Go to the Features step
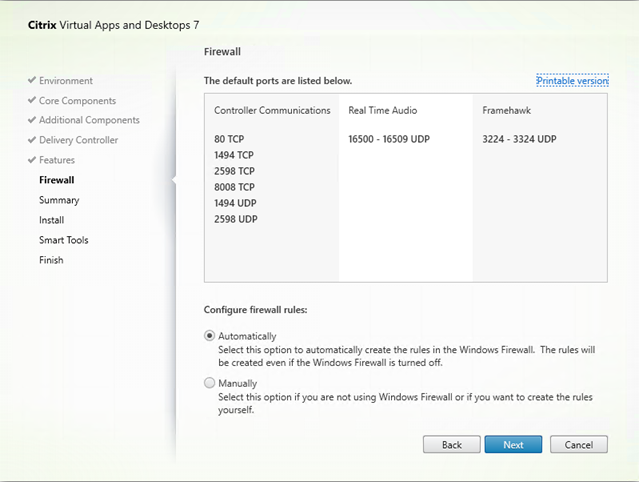 click(x=57, y=160)
